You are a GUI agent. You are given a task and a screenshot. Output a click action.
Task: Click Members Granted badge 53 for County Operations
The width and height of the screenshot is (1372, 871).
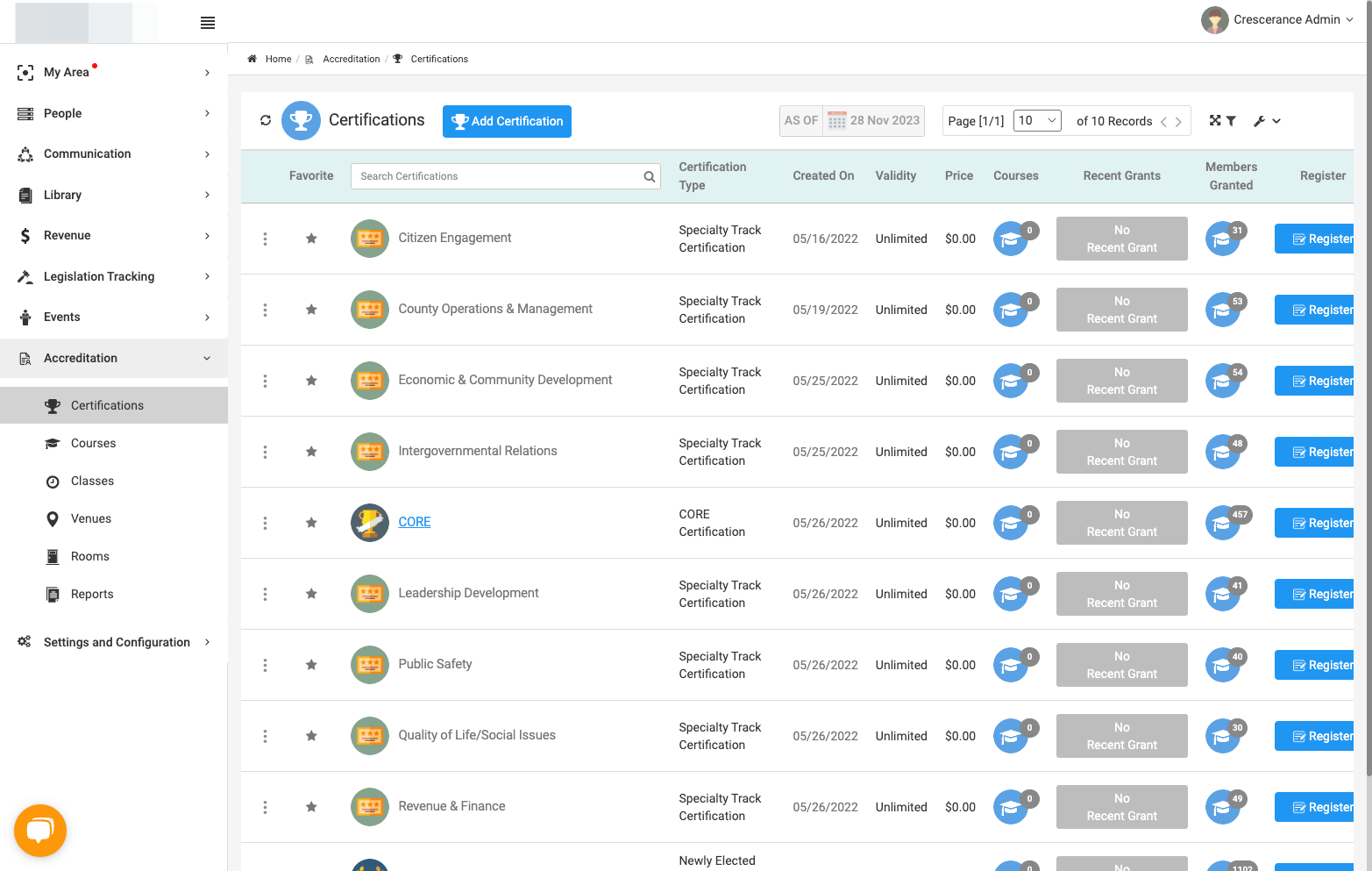1237,301
